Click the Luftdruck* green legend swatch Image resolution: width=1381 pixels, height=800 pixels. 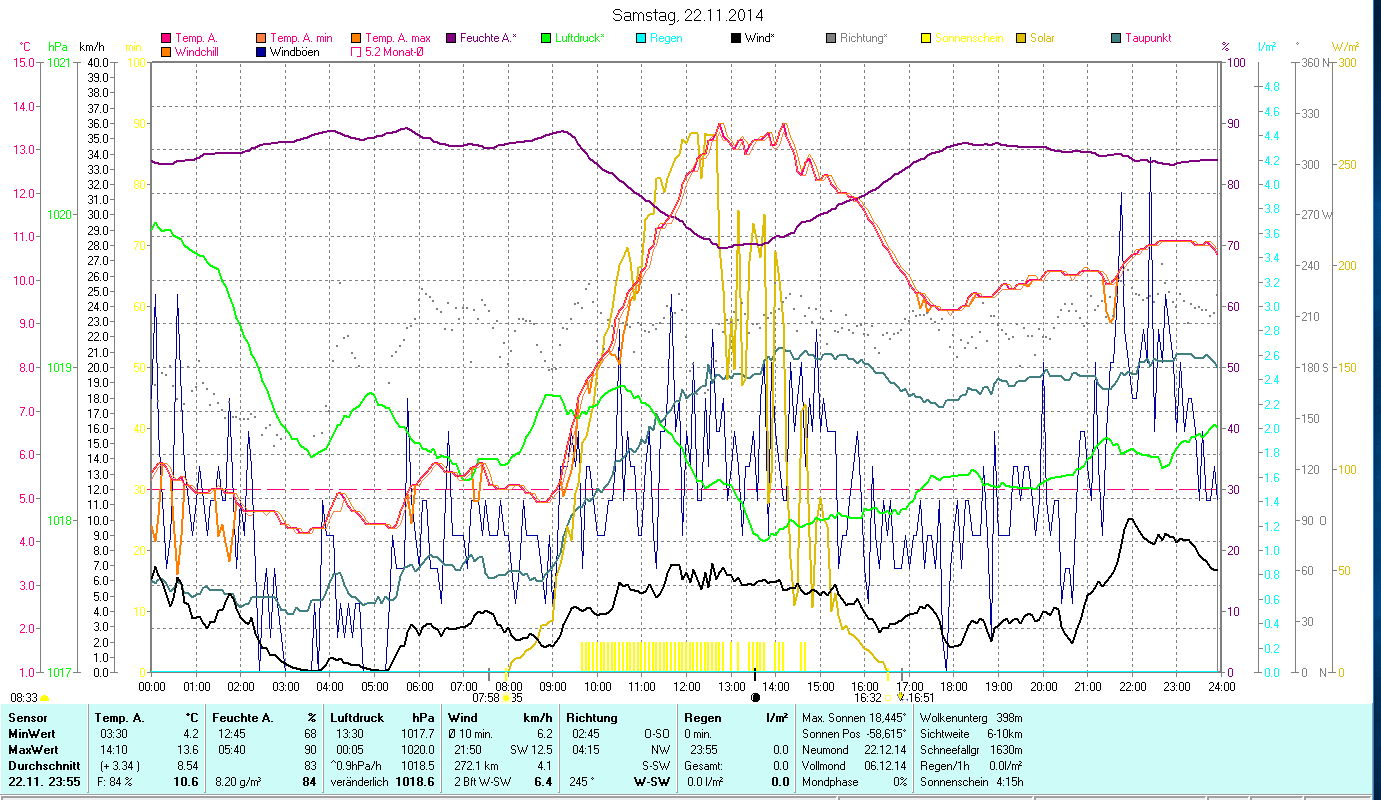point(545,38)
